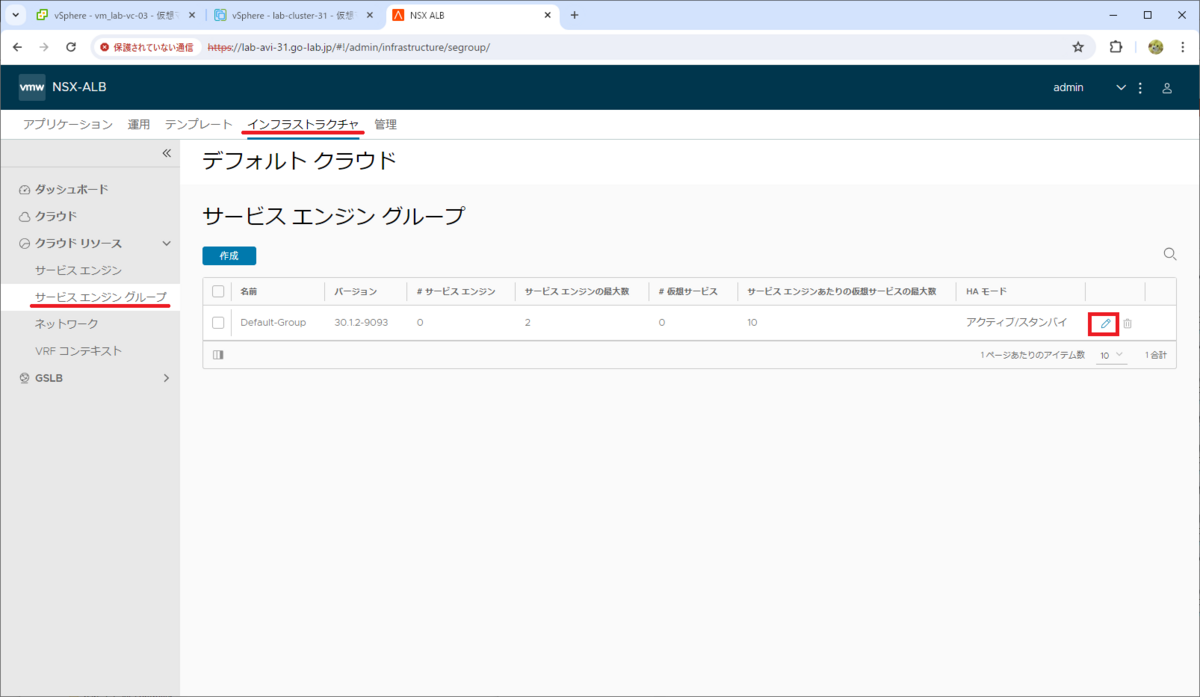The height and width of the screenshot is (697, 1200).
Task: Open the browser extensions puzzle icon
Action: (x=1117, y=47)
